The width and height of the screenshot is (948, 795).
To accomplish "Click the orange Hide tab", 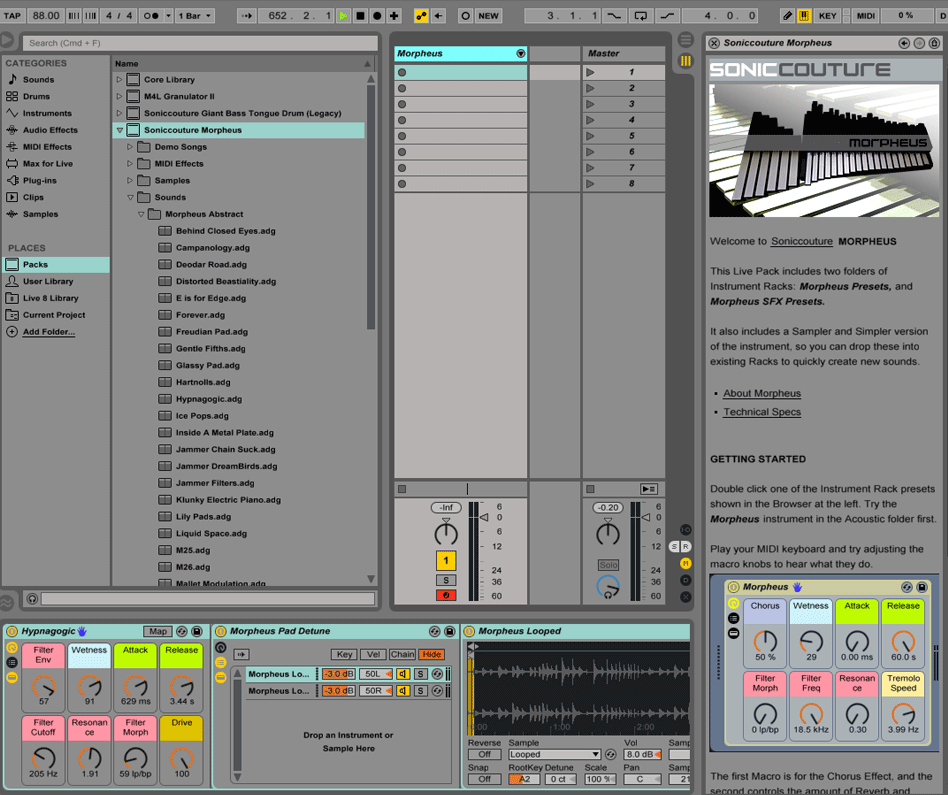I will pos(432,654).
